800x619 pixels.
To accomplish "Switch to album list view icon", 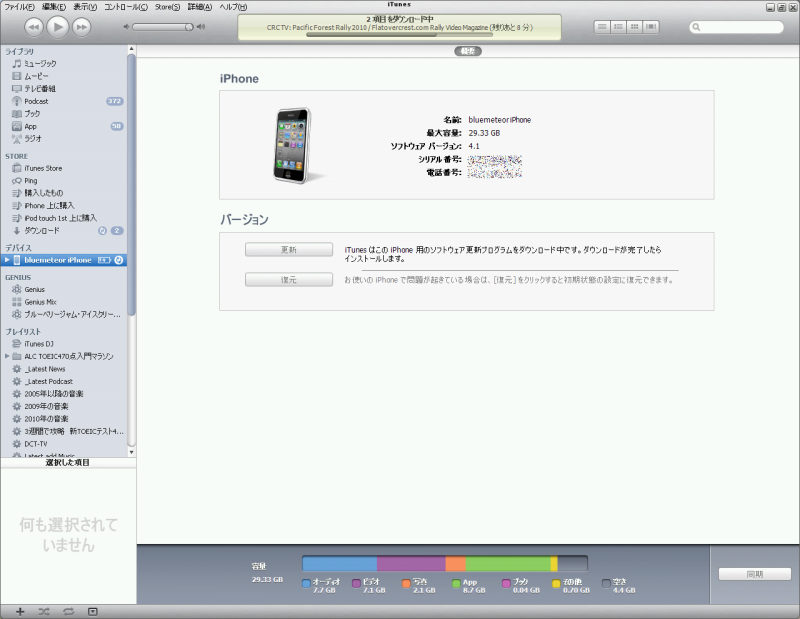I will (618, 27).
